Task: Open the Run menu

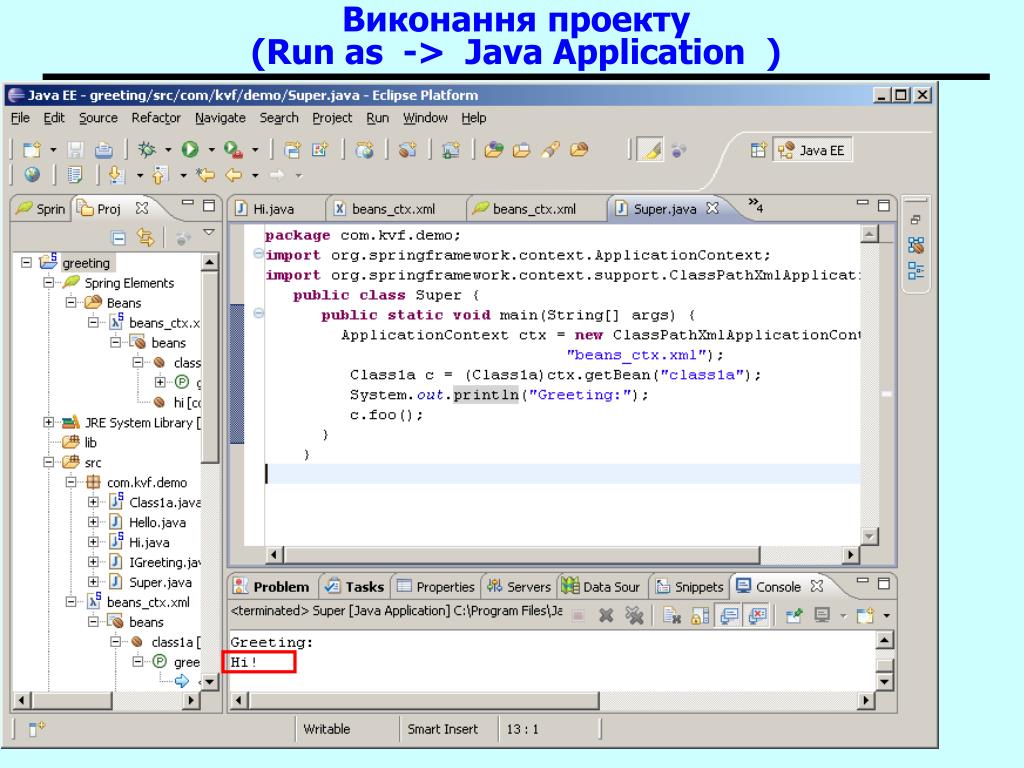Action: pyautogui.click(x=377, y=118)
